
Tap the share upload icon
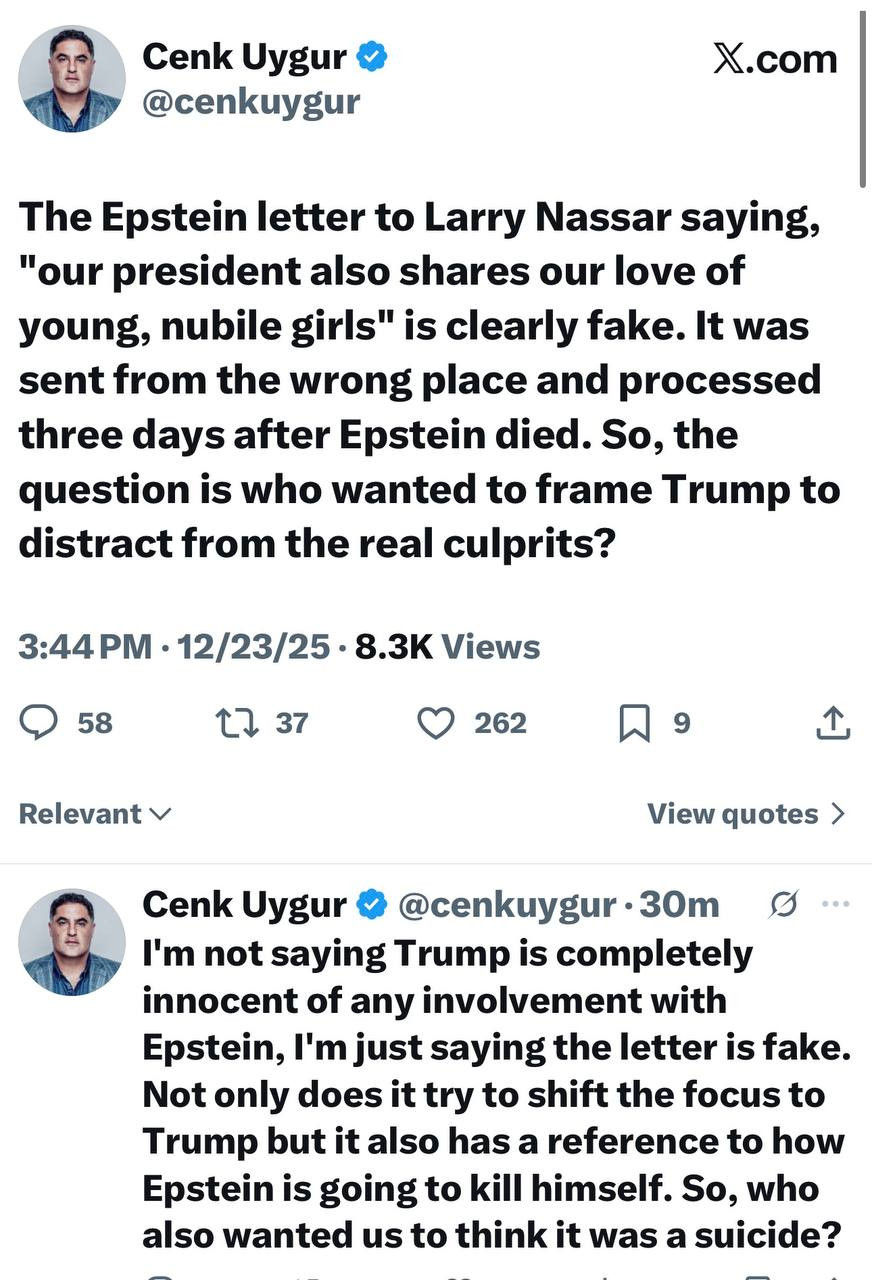833,722
